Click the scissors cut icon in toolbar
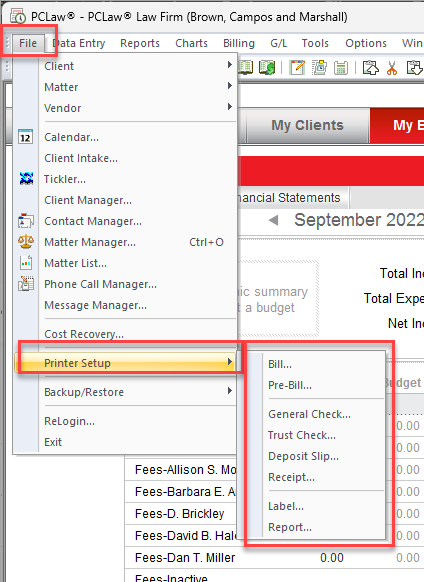 (392, 68)
